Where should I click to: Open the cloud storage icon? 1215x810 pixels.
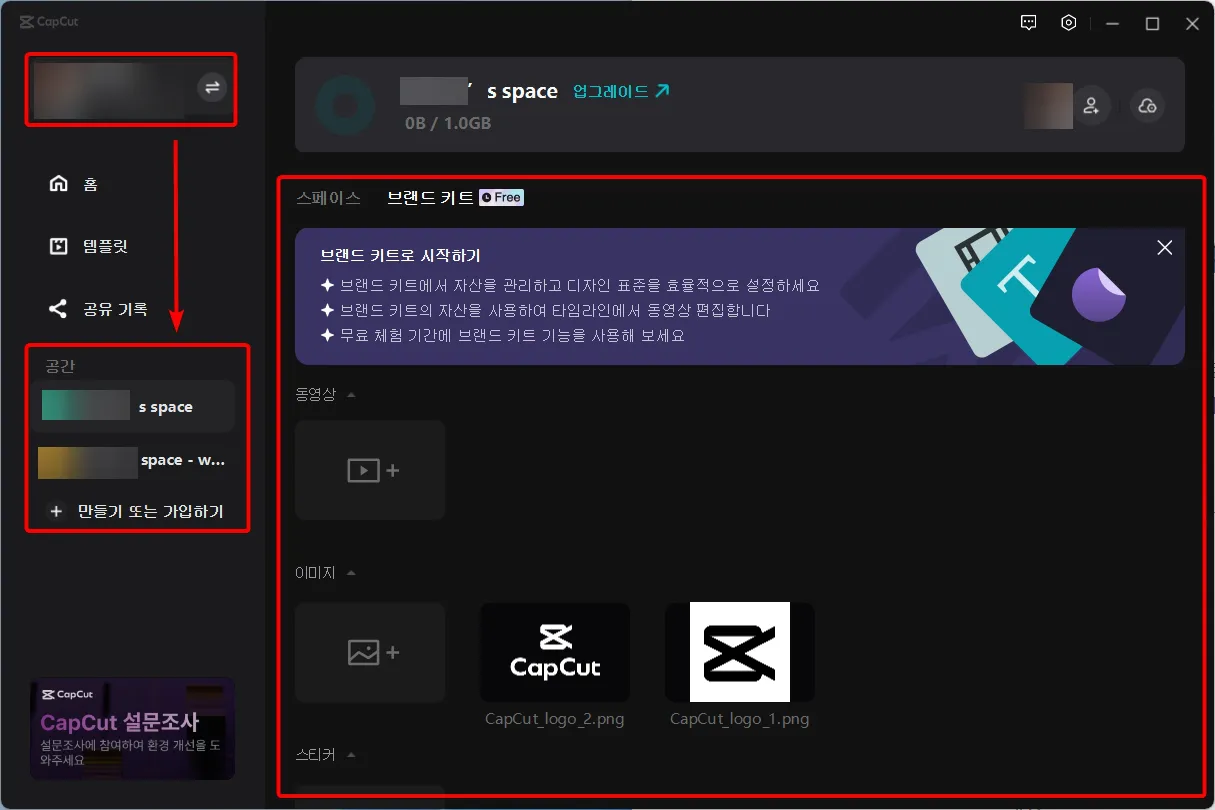pyautogui.click(x=1148, y=106)
